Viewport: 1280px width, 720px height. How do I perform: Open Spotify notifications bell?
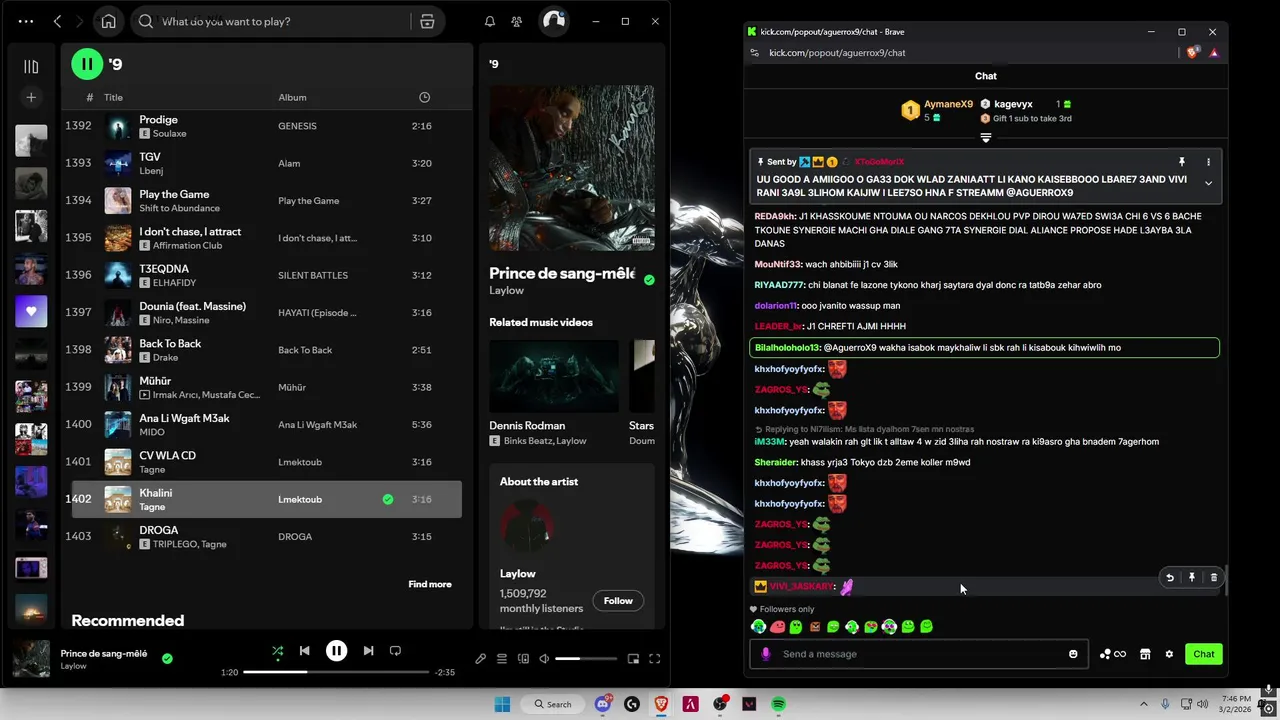tap(490, 21)
